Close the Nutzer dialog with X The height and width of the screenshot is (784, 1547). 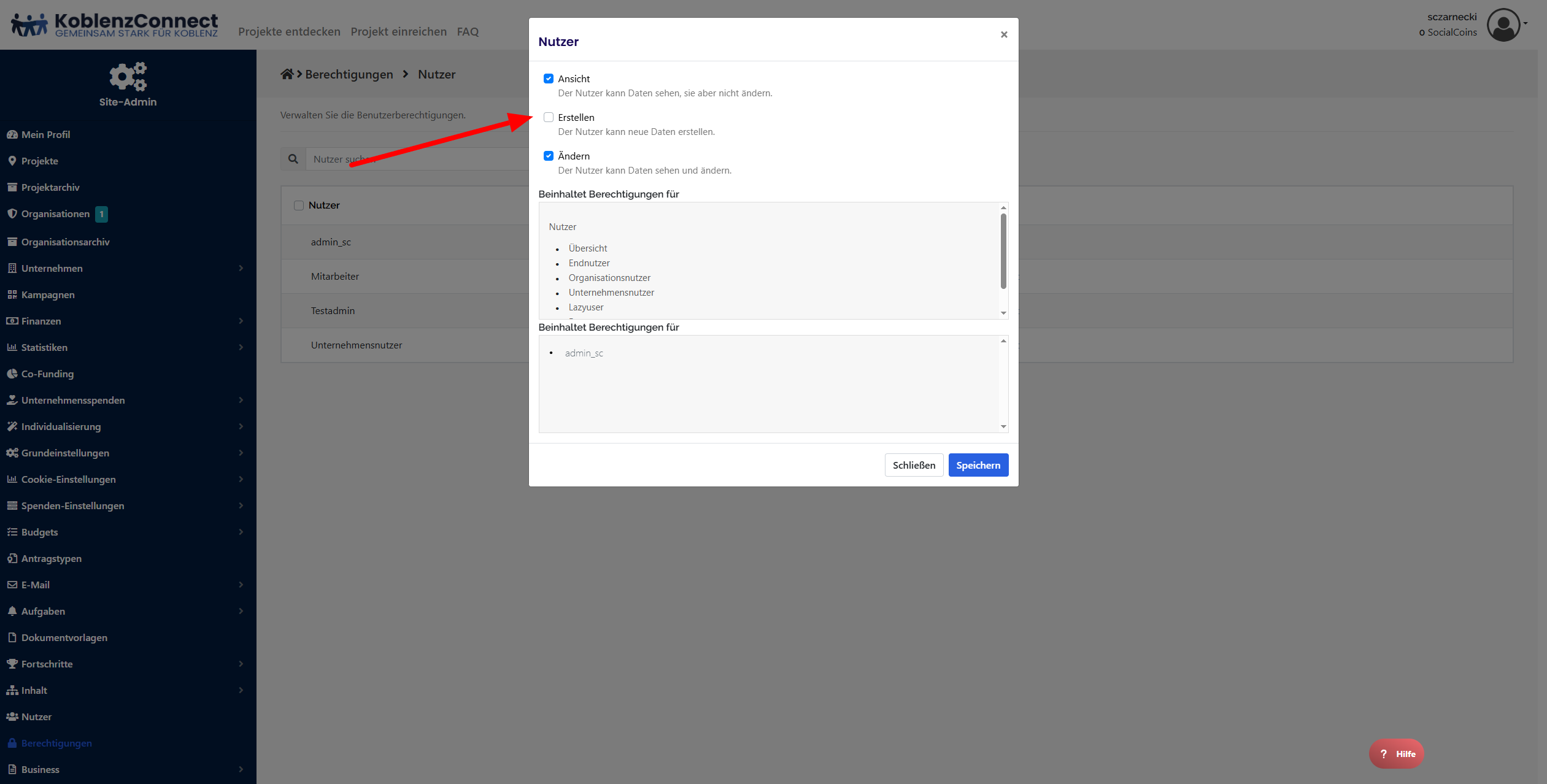(1004, 34)
